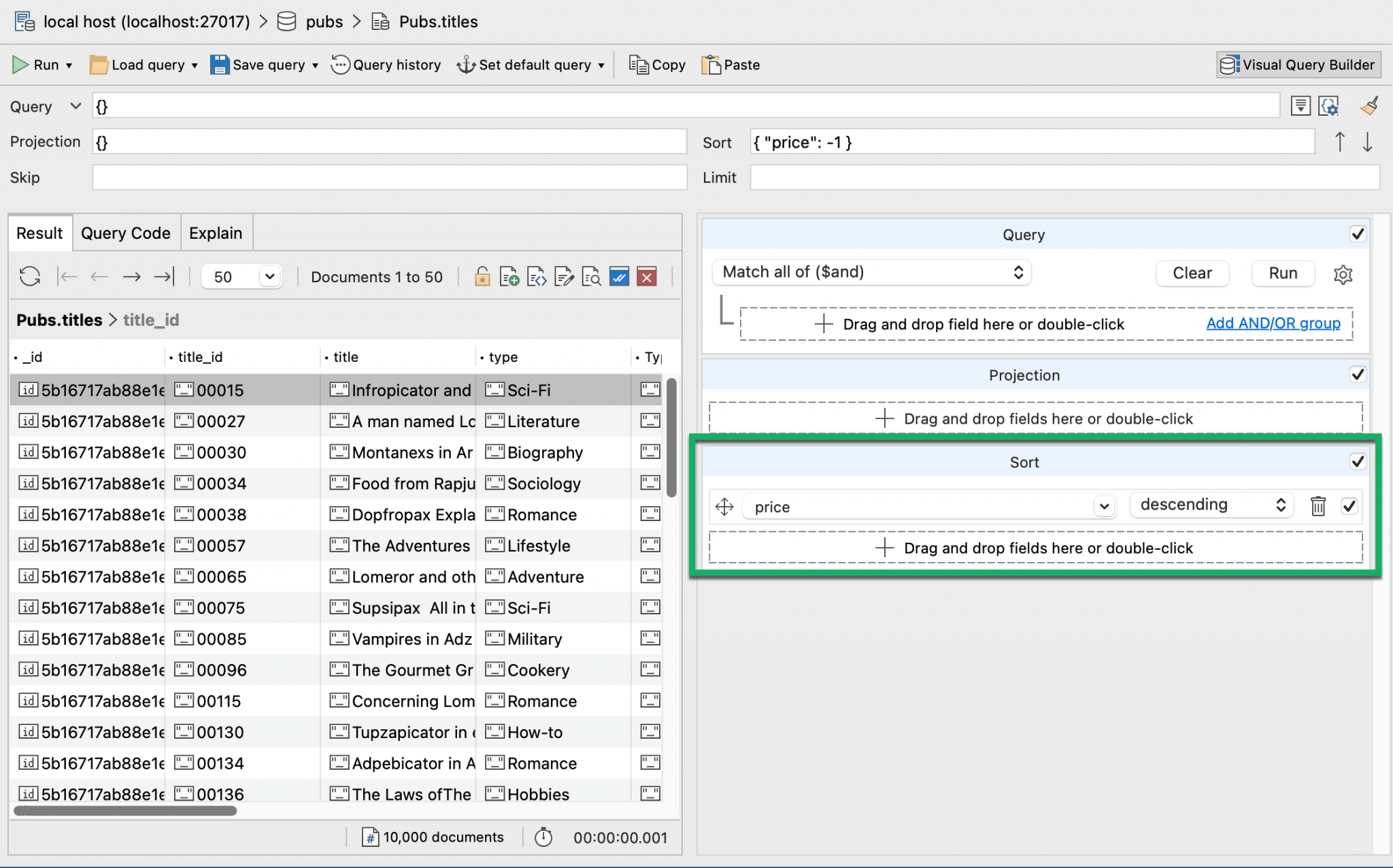Expand the Match all of ($and) dropdown
1393x868 pixels.
871,272
